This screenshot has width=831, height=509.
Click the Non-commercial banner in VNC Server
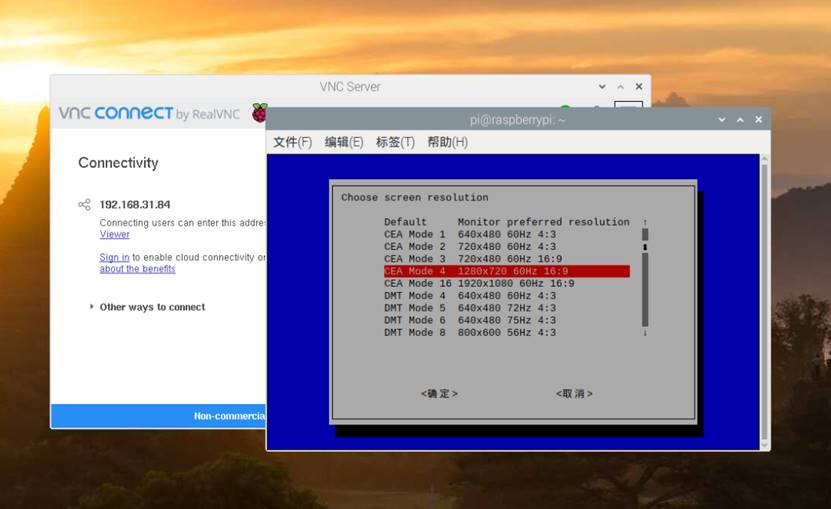[158, 416]
